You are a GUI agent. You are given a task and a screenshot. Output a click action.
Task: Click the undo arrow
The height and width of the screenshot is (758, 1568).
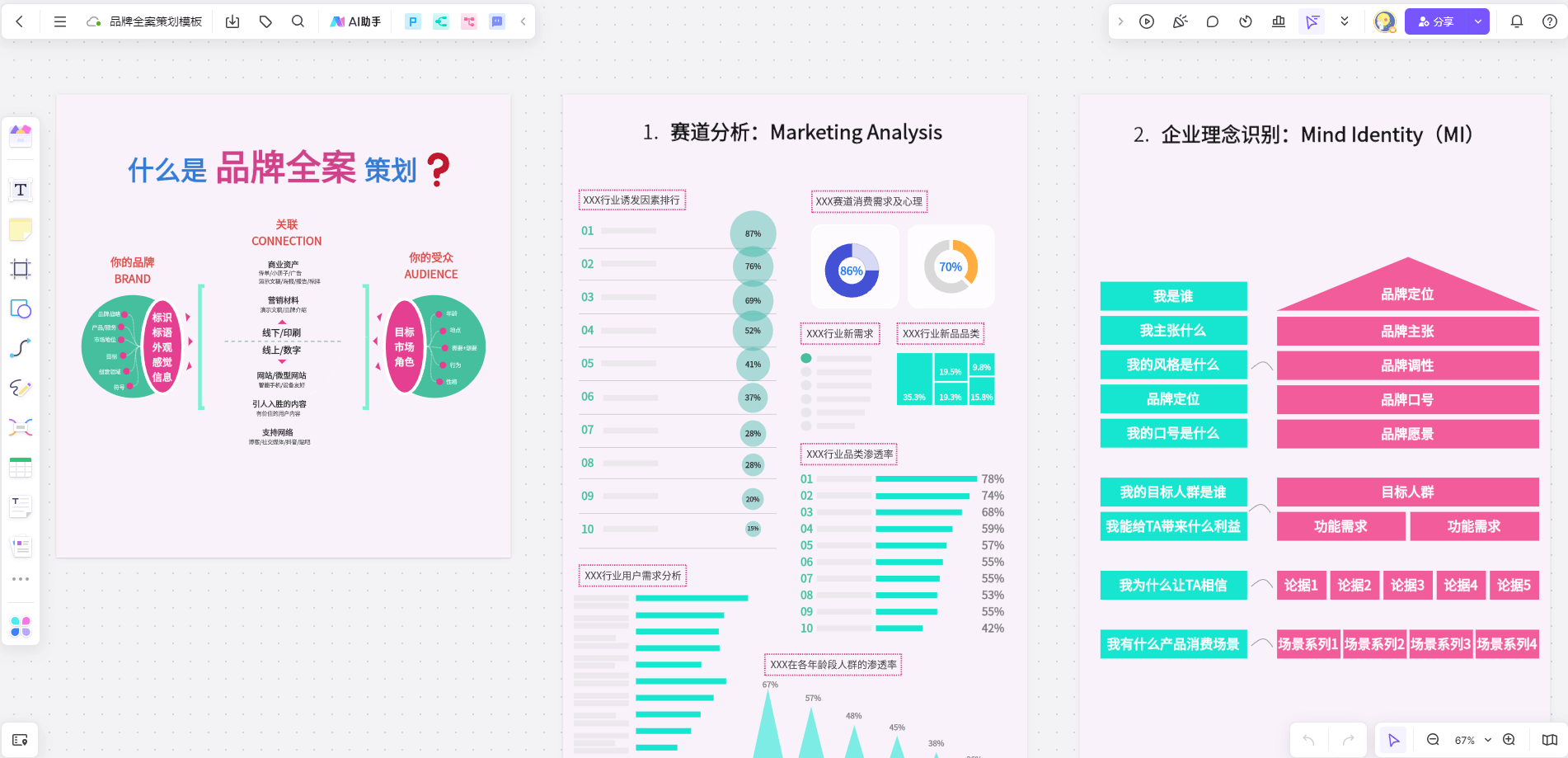[x=1308, y=740]
